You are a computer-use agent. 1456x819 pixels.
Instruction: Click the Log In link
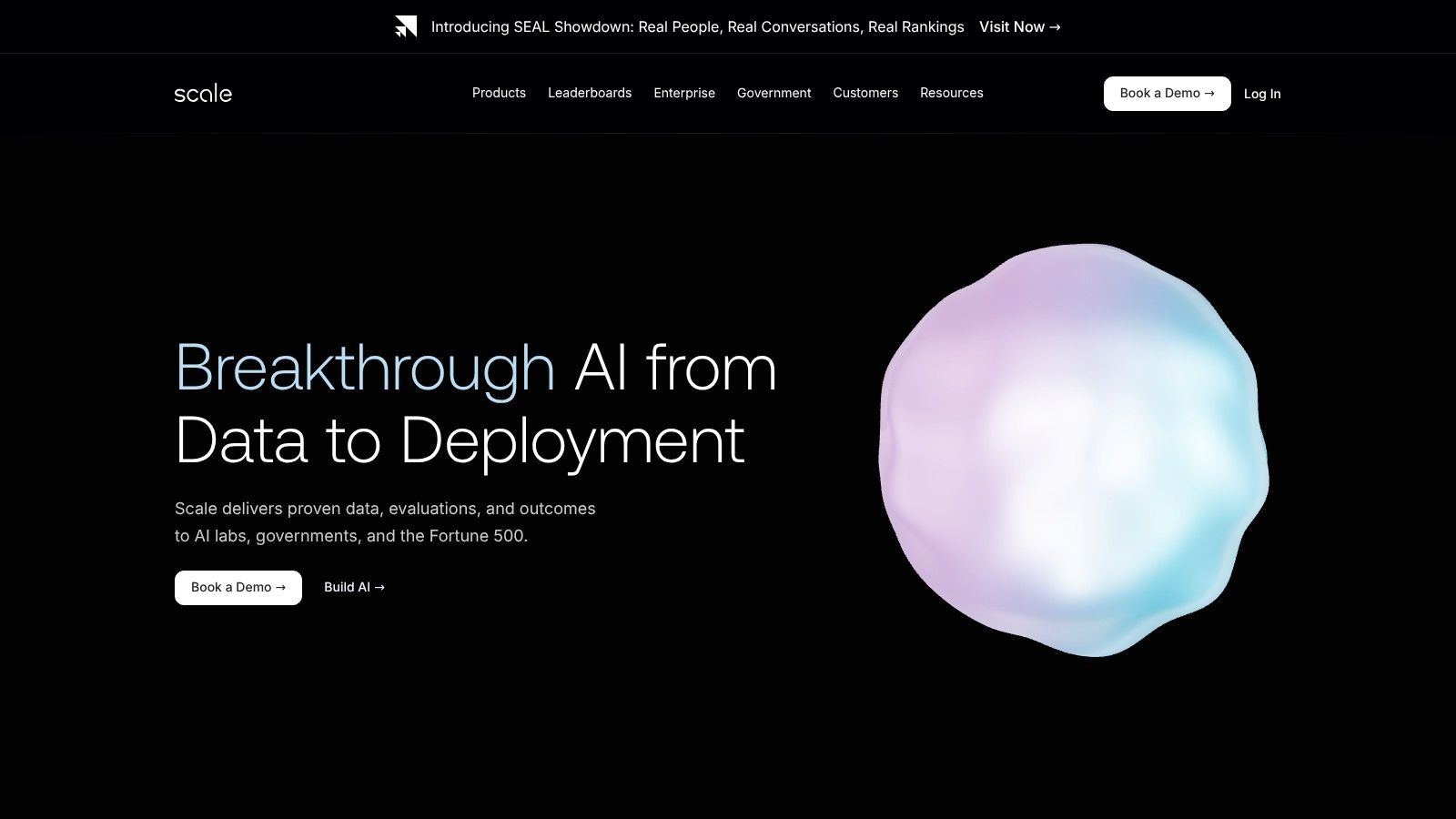pyautogui.click(x=1262, y=94)
